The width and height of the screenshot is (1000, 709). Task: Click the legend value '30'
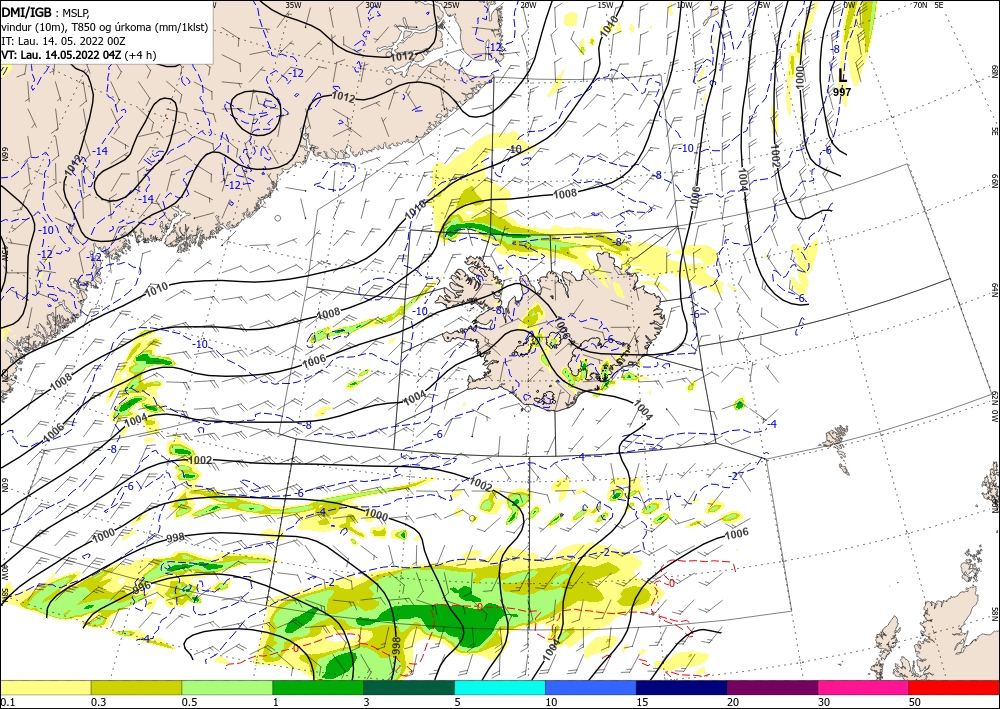coord(824,702)
